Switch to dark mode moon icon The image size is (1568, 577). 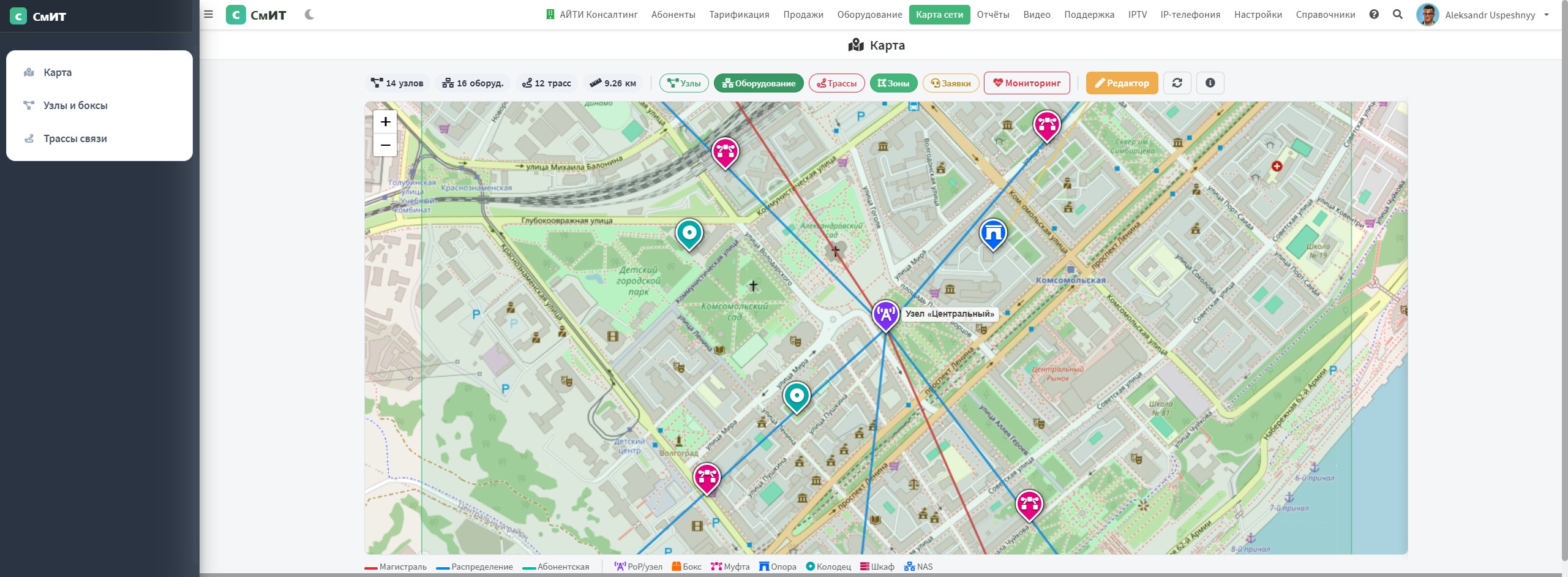click(x=309, y=15)
